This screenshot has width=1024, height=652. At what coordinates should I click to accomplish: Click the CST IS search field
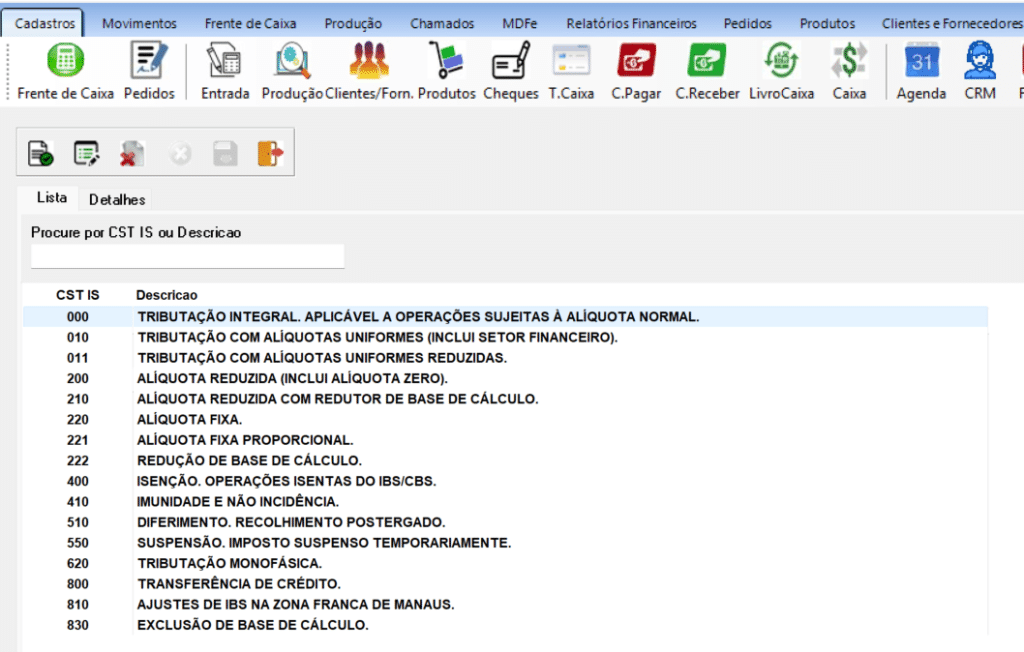[x=187, y=257]
